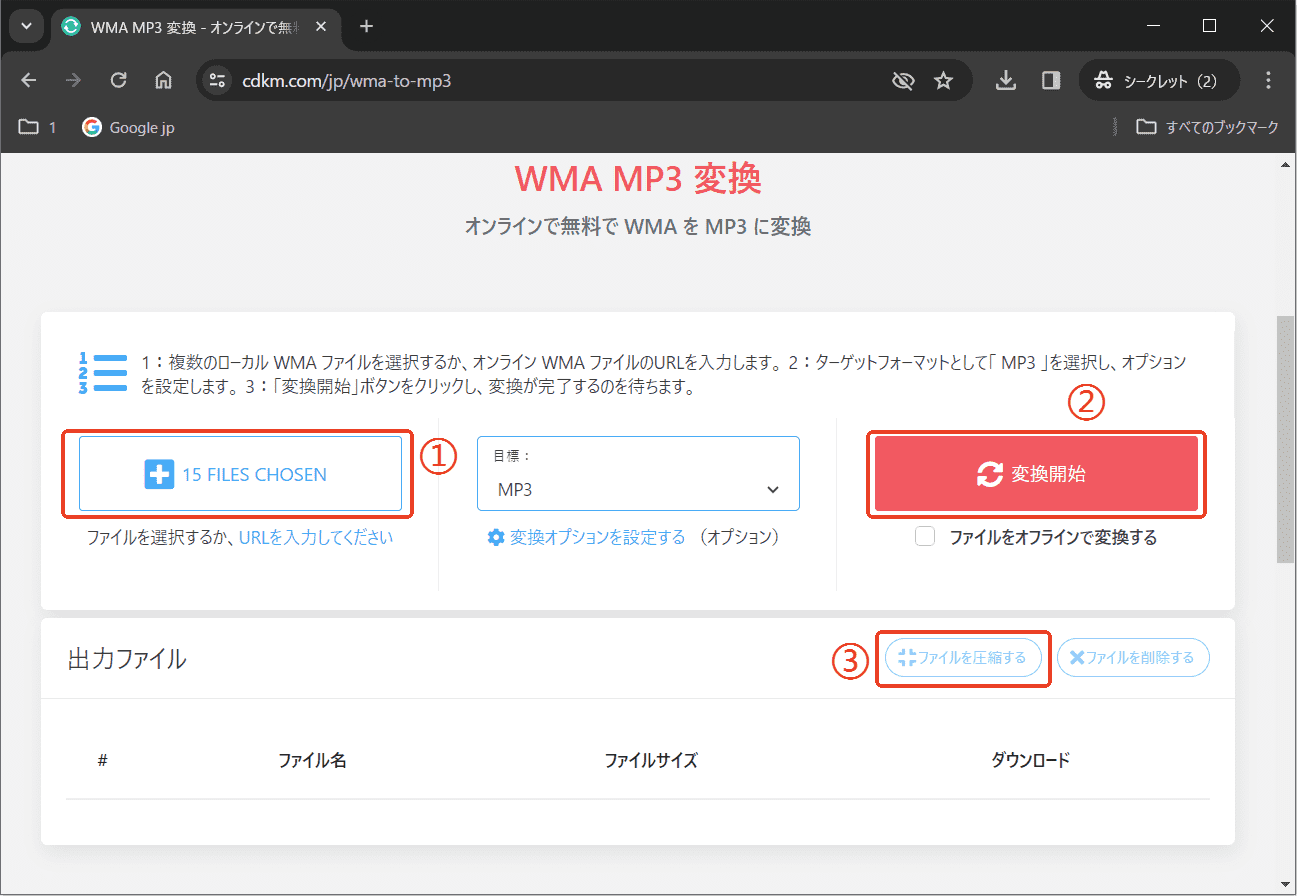Click the browser reload page icon
Viewport: 1297px width, 896px height.
[118, 81]
